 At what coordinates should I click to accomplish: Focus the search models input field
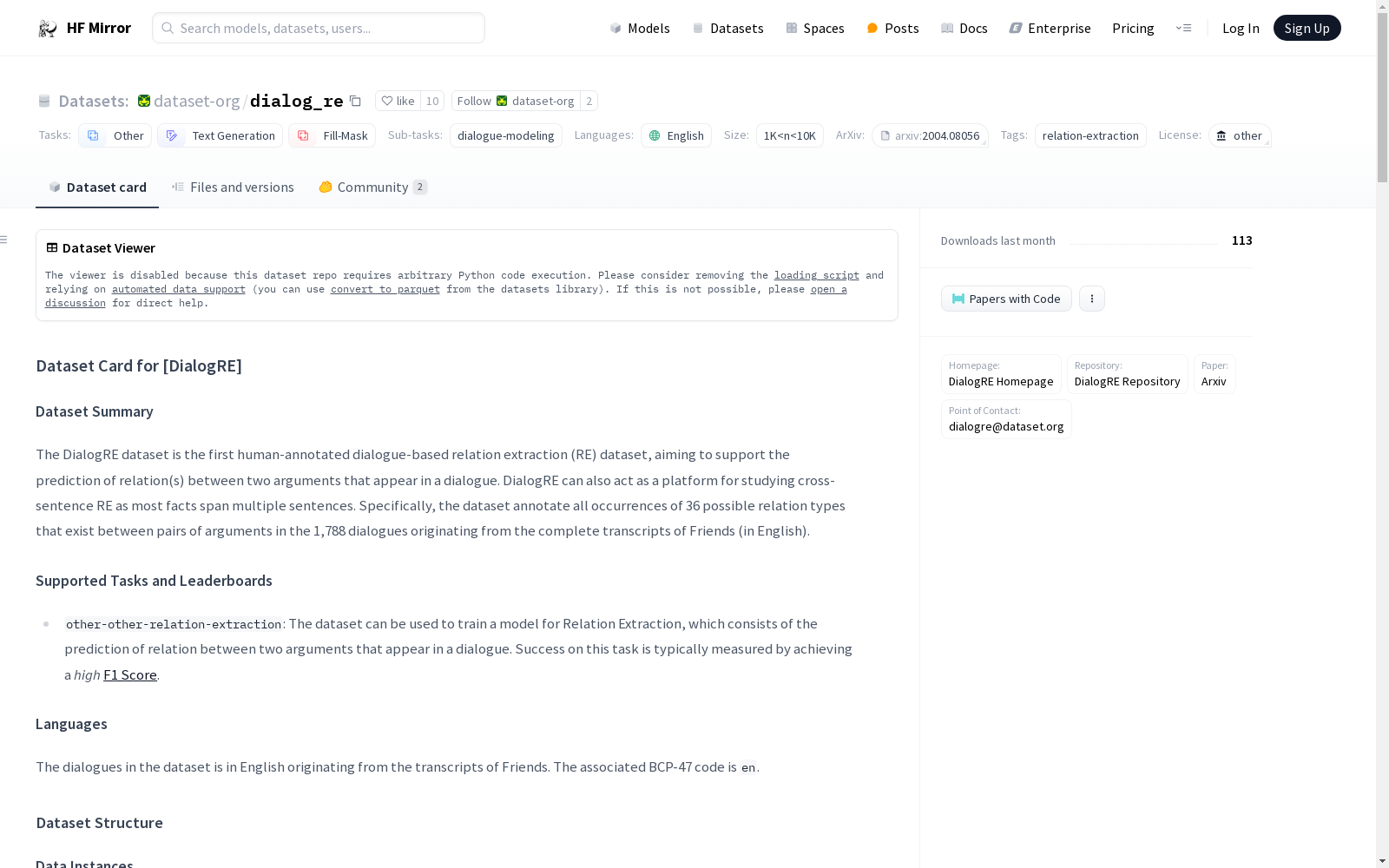[319, 28]
